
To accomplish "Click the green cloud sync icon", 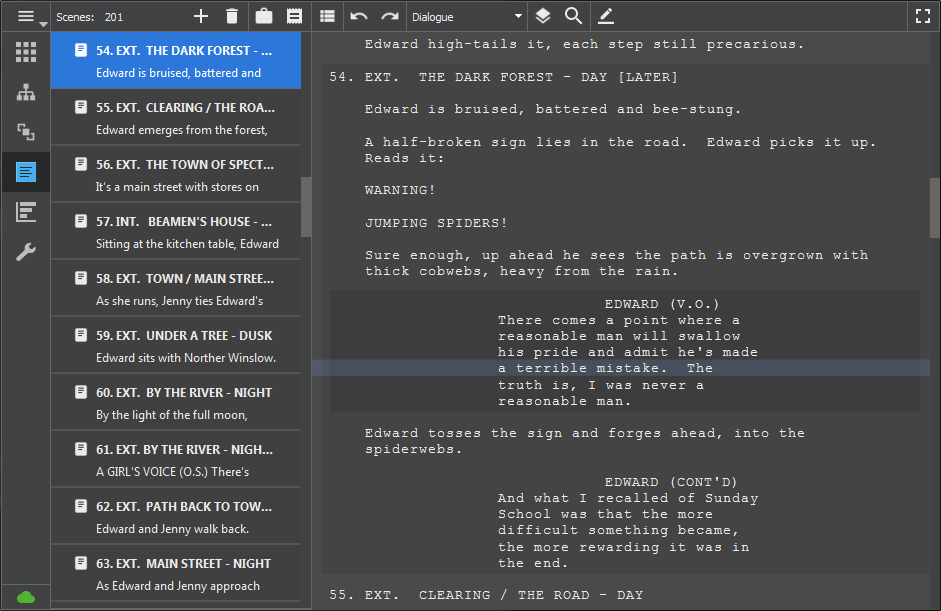I will 26,597.
